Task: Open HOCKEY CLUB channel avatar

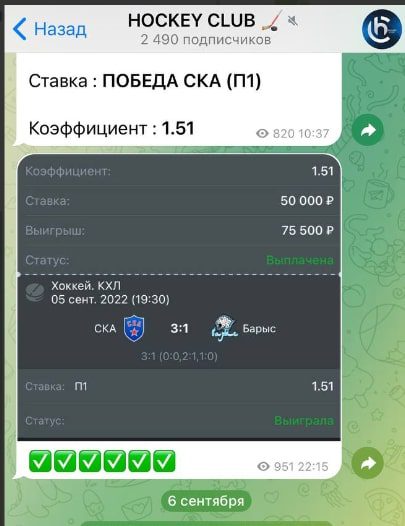Action: coord(382,29)
